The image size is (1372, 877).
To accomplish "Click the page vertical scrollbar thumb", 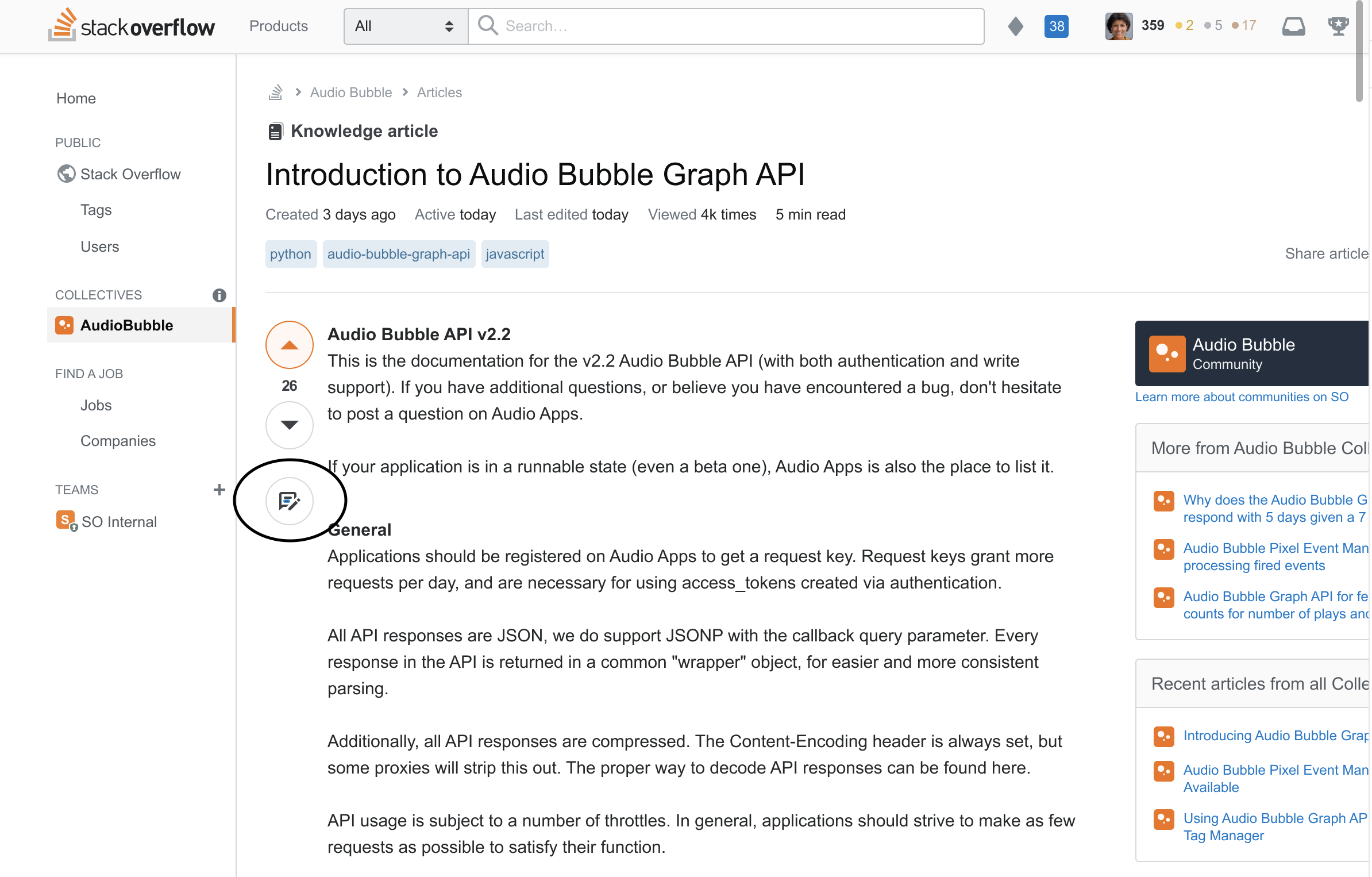I will click(1359, 52).
